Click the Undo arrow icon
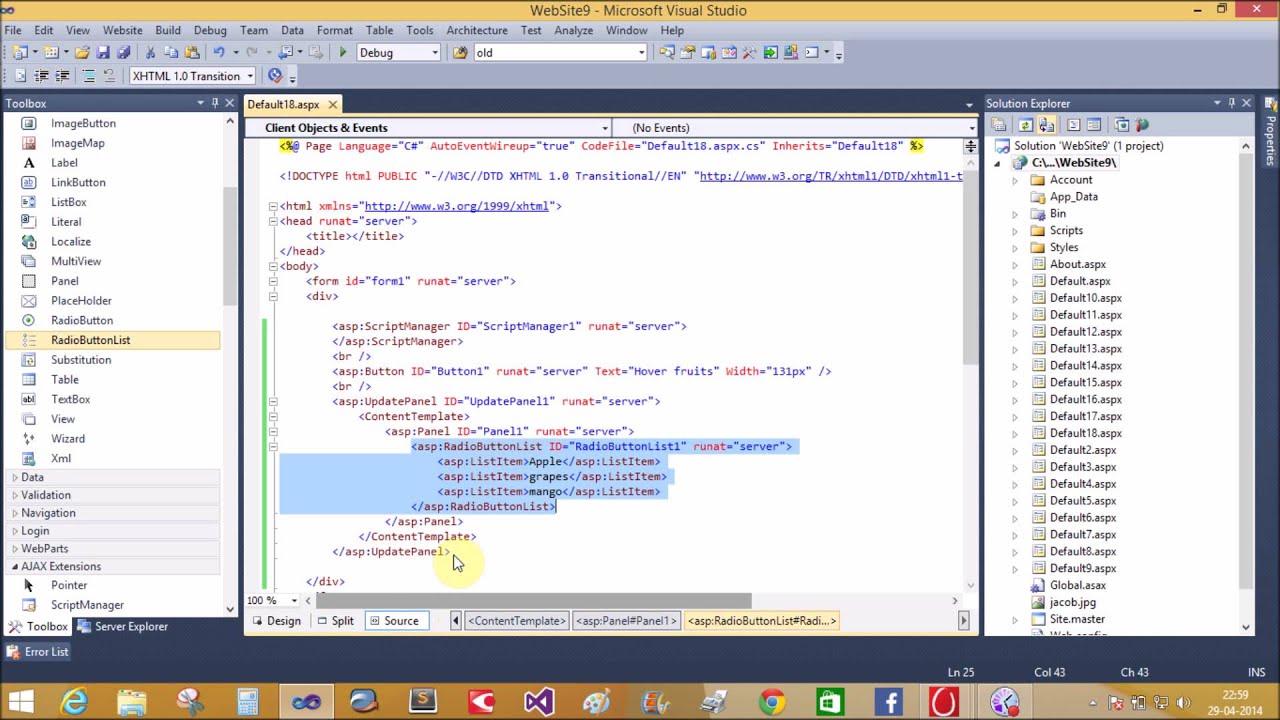The height and width of the screenshot is (720, 1280). tap(218, 52)
